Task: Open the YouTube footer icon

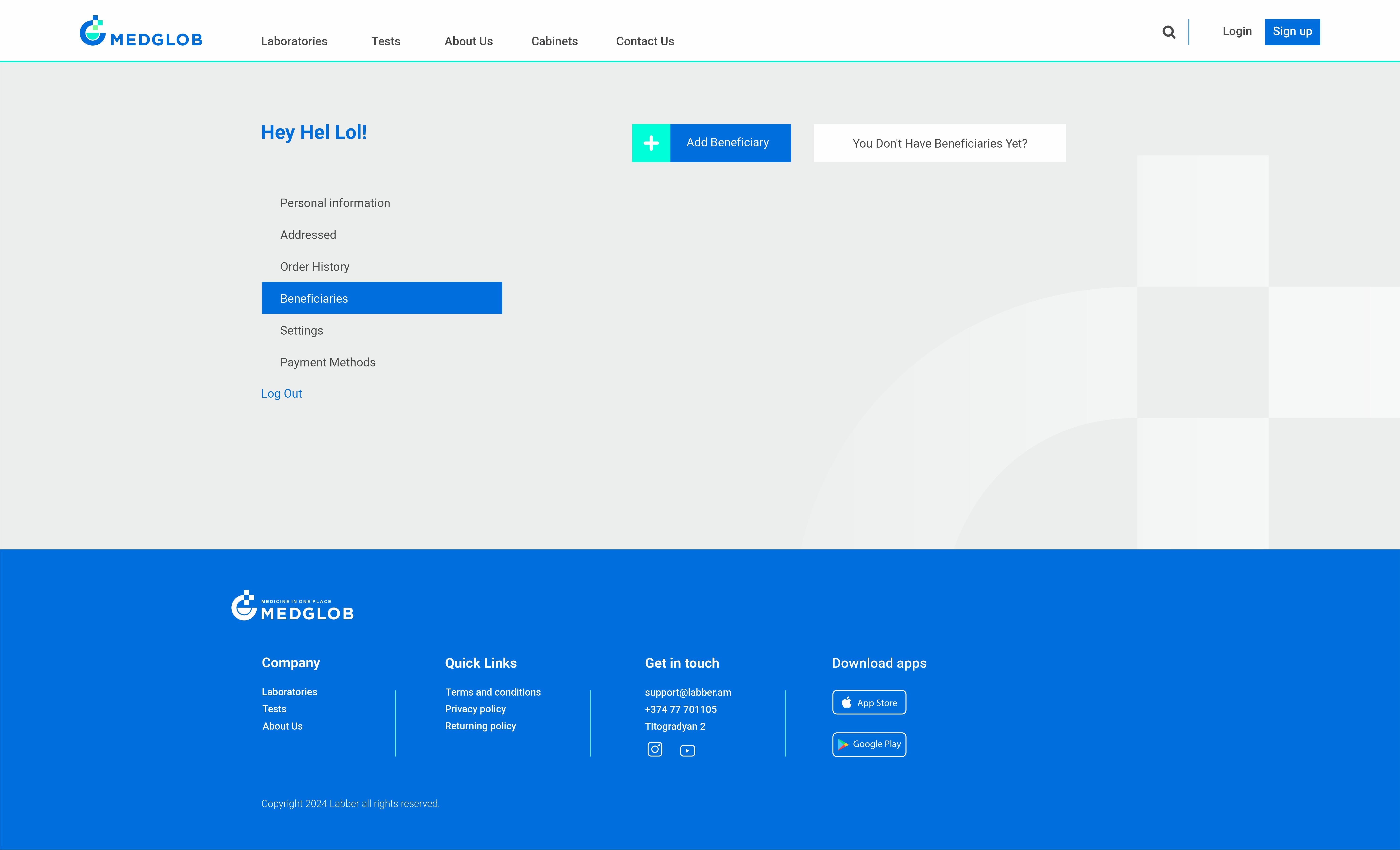Action: 687,751
